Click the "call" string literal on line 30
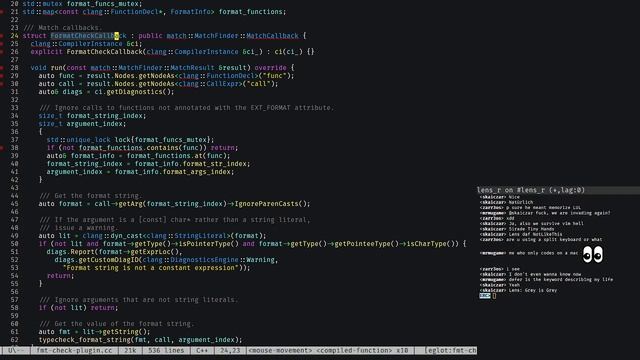This screenshot has height=360, width=640. [258, 84]
